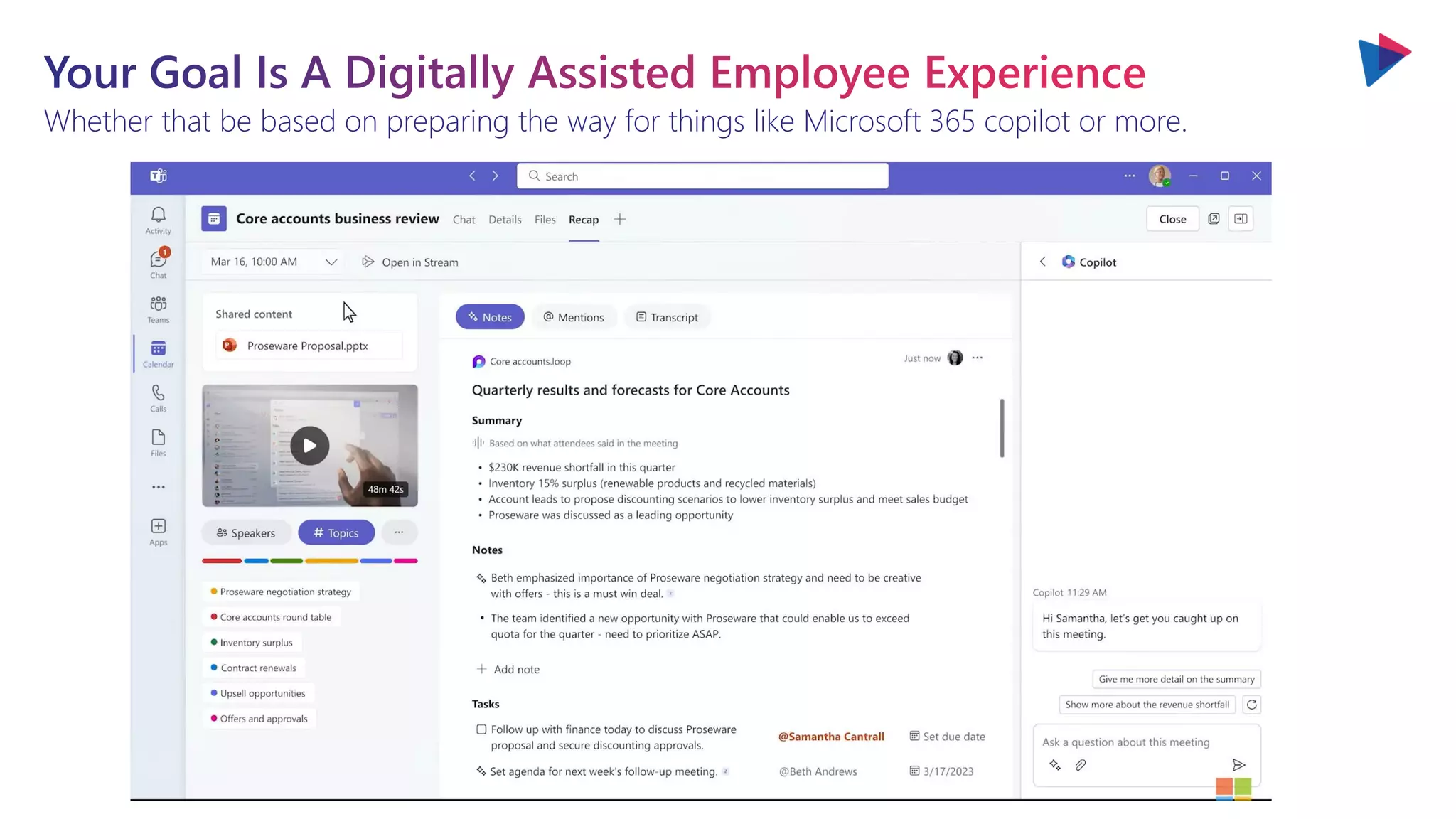Go forward with the right arrow
The width and height of the screenshot is (1456, 819).
coord(496,176)
